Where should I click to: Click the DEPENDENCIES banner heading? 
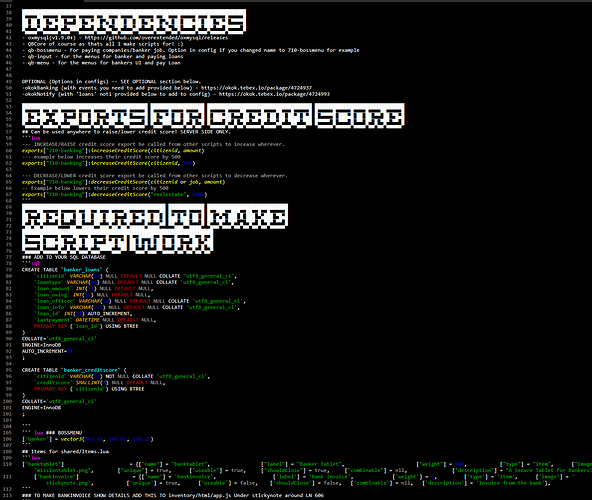pos(134,22)
